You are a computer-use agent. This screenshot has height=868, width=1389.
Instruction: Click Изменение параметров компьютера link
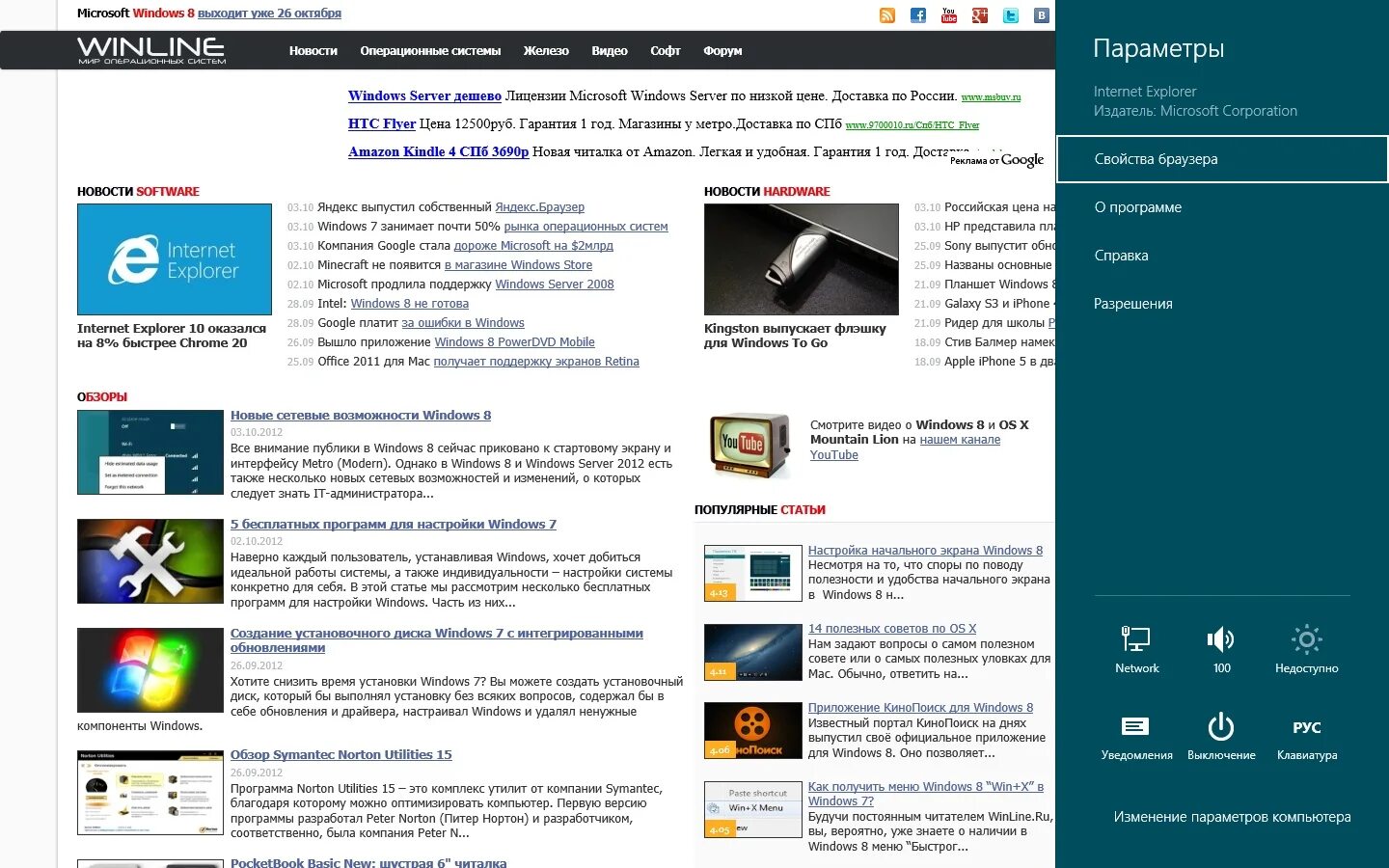point(1232,817)
